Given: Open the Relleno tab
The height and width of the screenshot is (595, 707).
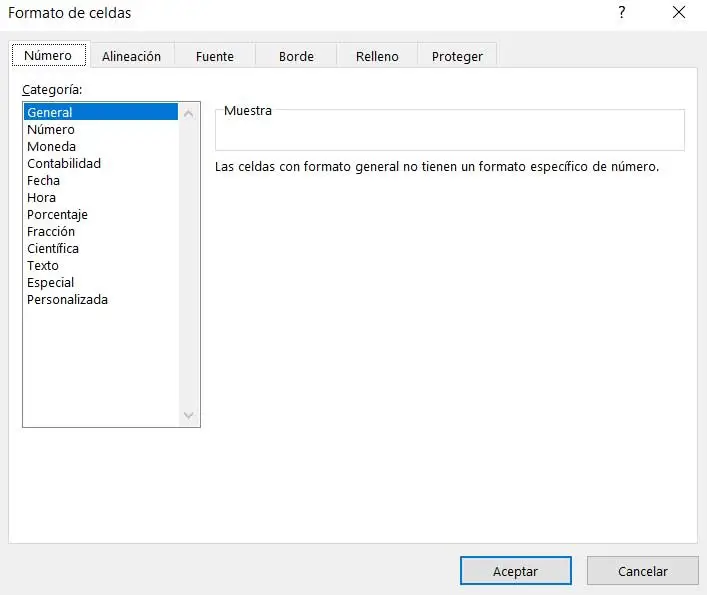Looking at the screenshot, I should (377, 56).
